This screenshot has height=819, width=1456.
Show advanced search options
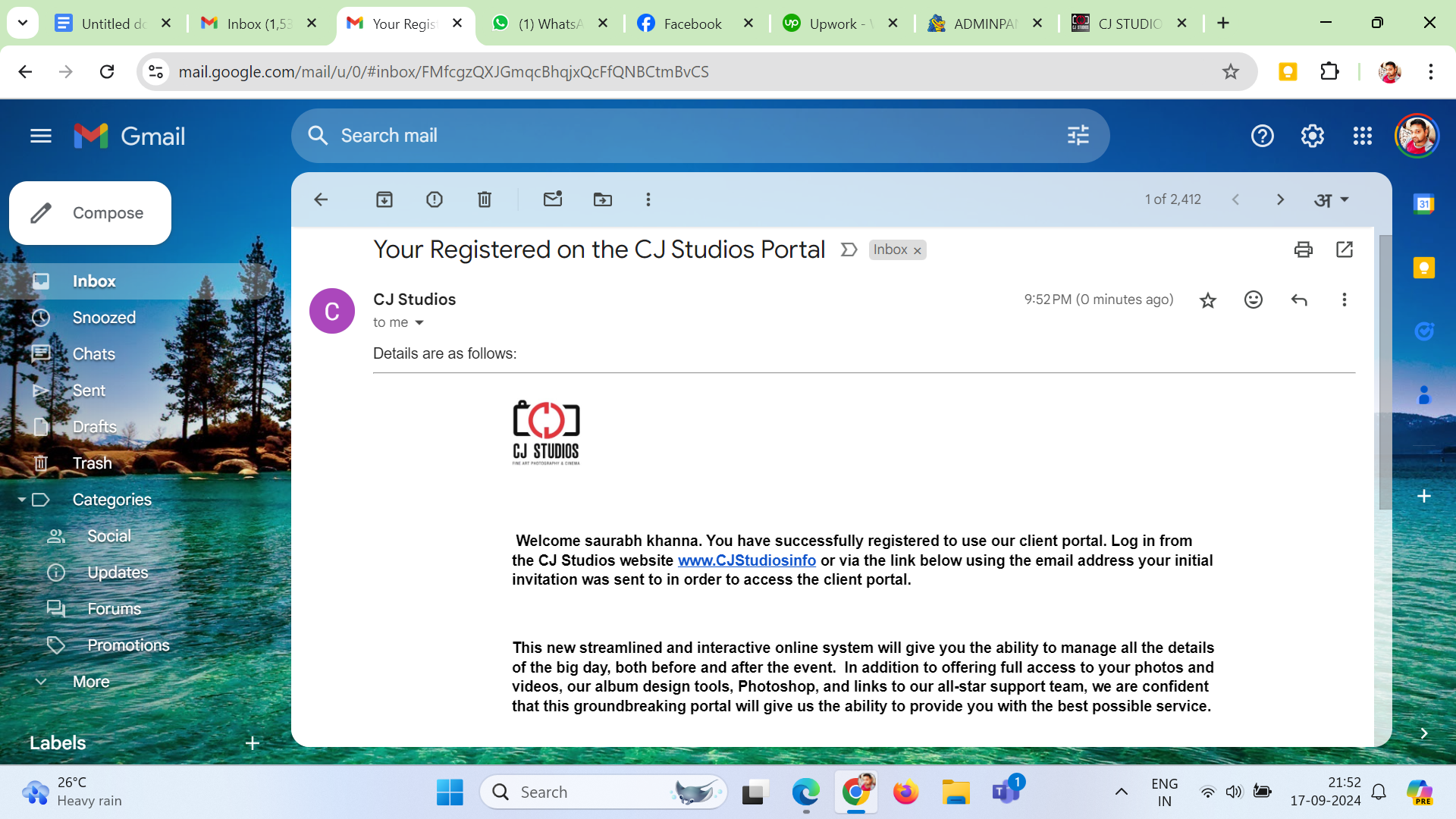pyautogui.click(x=1078, y=136)
